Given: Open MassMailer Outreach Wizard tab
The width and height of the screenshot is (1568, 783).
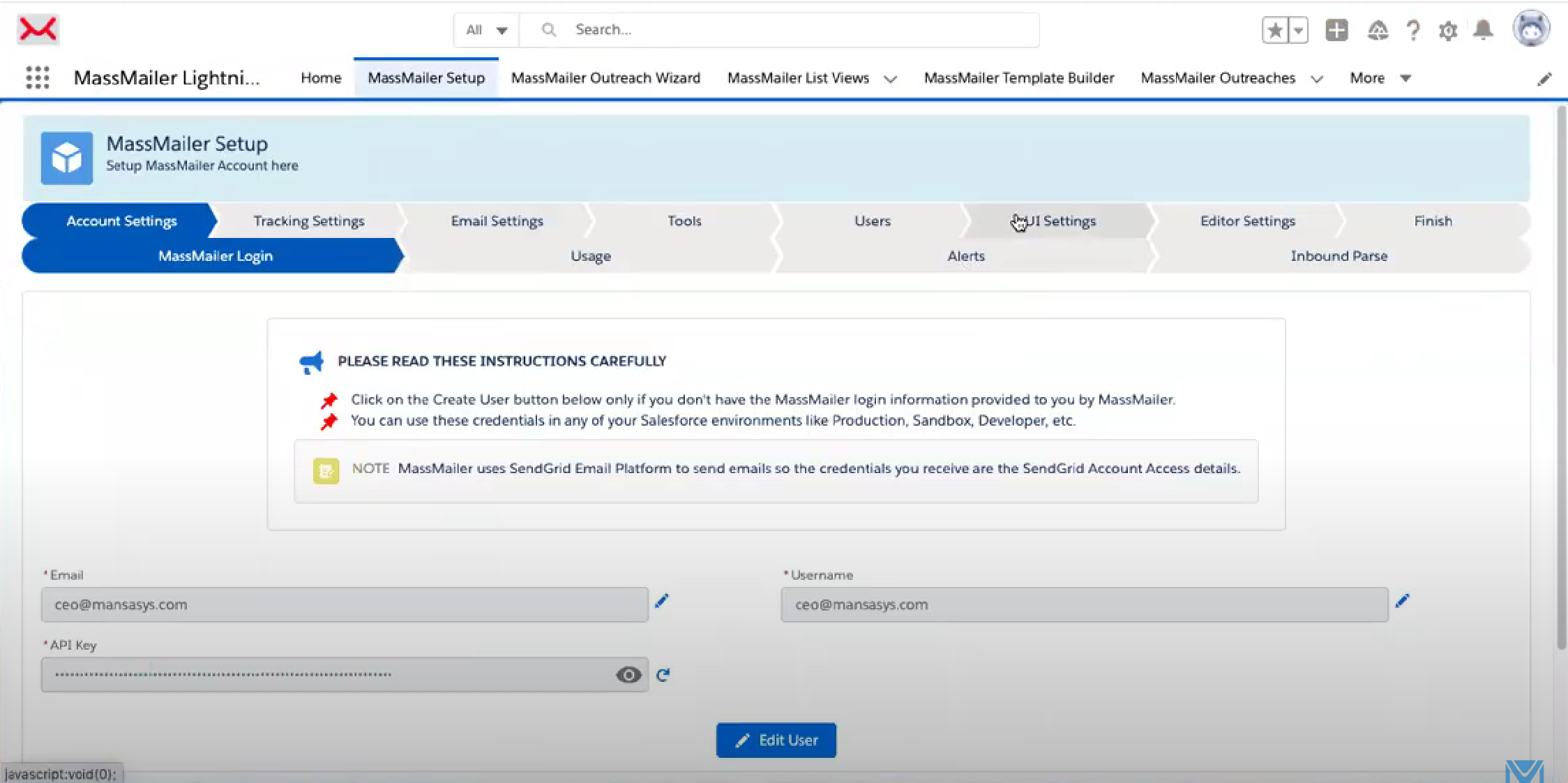Looking at the screenshot, I should (605, 78).
